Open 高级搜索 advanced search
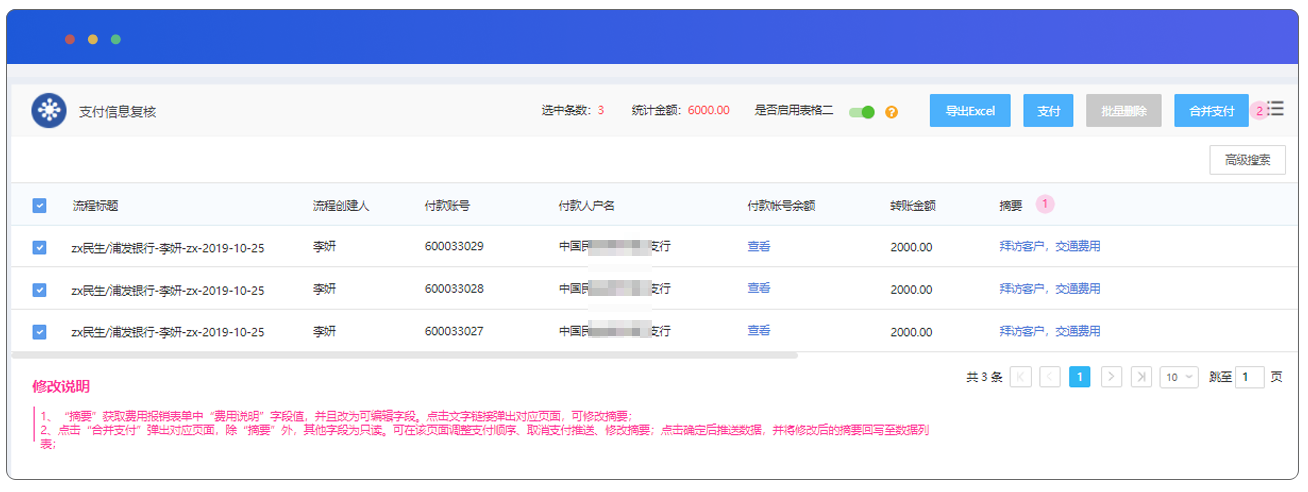The image size is (1308, 492). 1246,160
